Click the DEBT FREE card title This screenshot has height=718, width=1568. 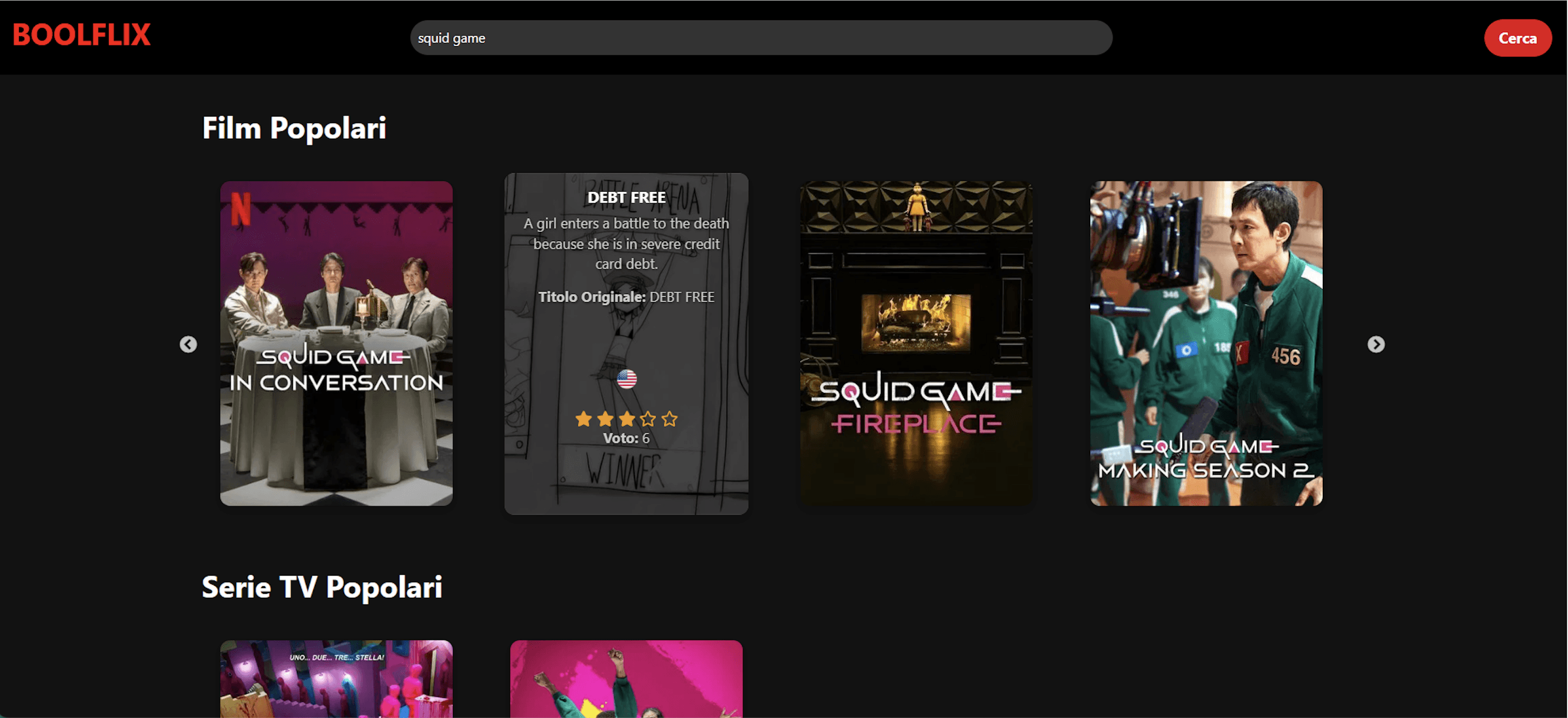point(626,198)
